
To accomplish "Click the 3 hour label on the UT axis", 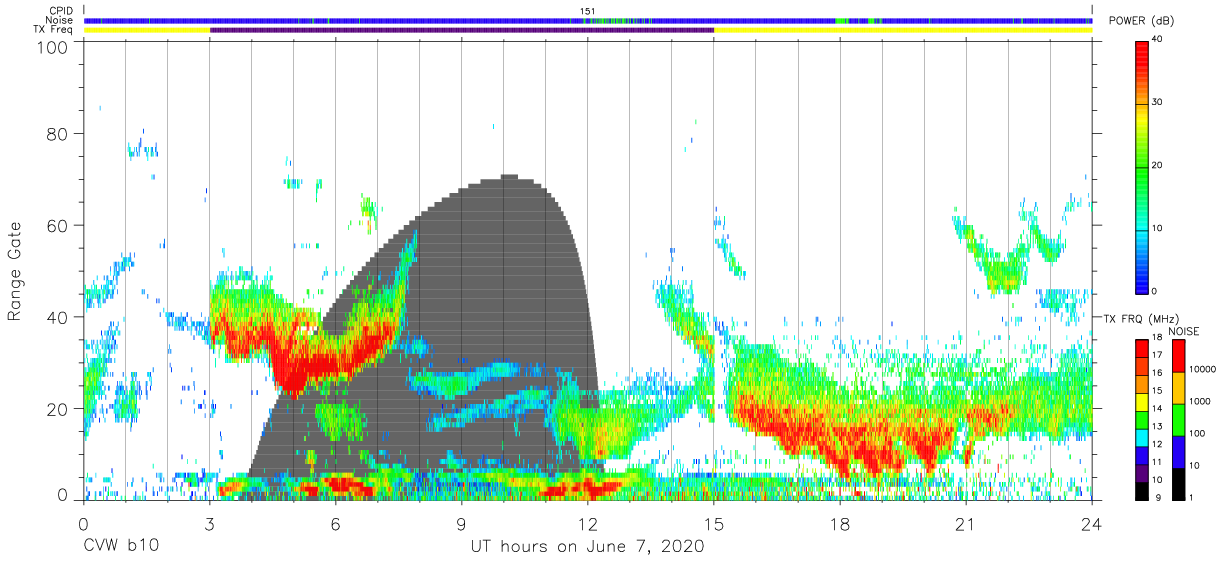I will coord(209,523).
